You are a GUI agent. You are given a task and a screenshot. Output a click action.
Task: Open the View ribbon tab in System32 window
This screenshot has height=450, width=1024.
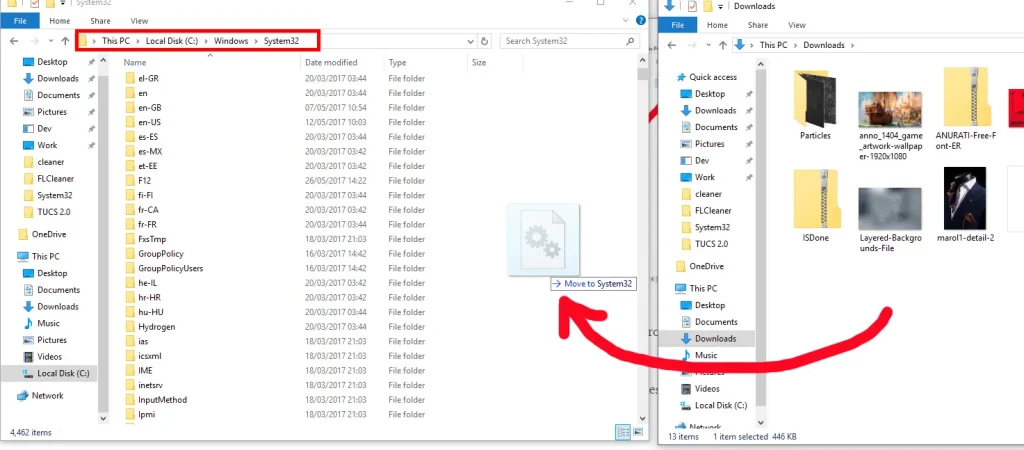(139, 21)
